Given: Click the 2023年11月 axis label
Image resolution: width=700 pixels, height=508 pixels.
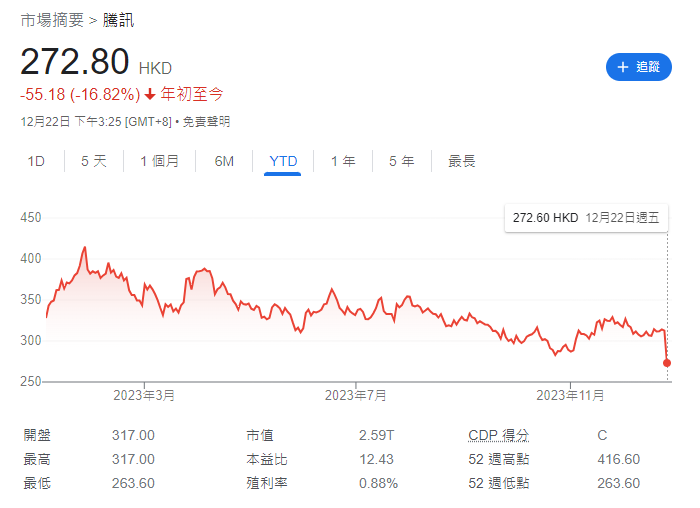Looking at the screenshot, I should [570, 395].
